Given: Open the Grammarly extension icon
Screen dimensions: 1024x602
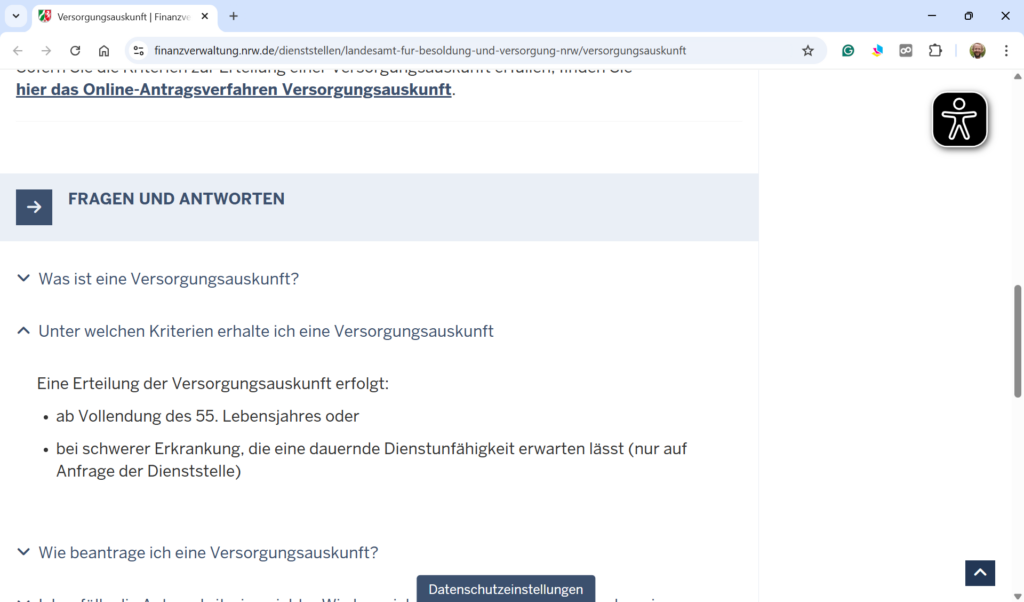Looking at the screenshot, I should (x=848, y=51).
